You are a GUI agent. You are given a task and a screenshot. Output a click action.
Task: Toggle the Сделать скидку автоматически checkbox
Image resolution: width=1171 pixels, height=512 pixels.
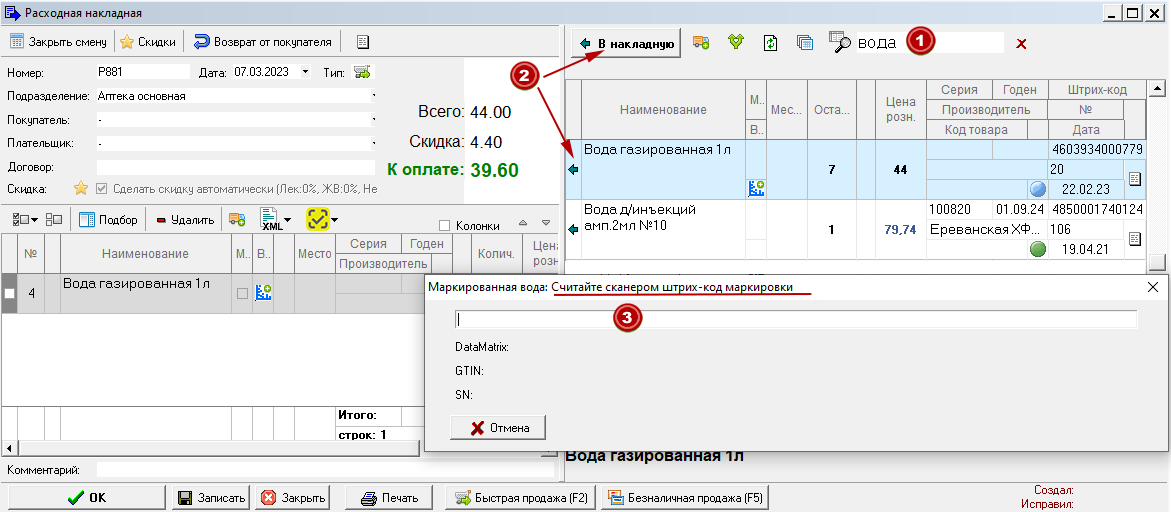click(102, 189)
